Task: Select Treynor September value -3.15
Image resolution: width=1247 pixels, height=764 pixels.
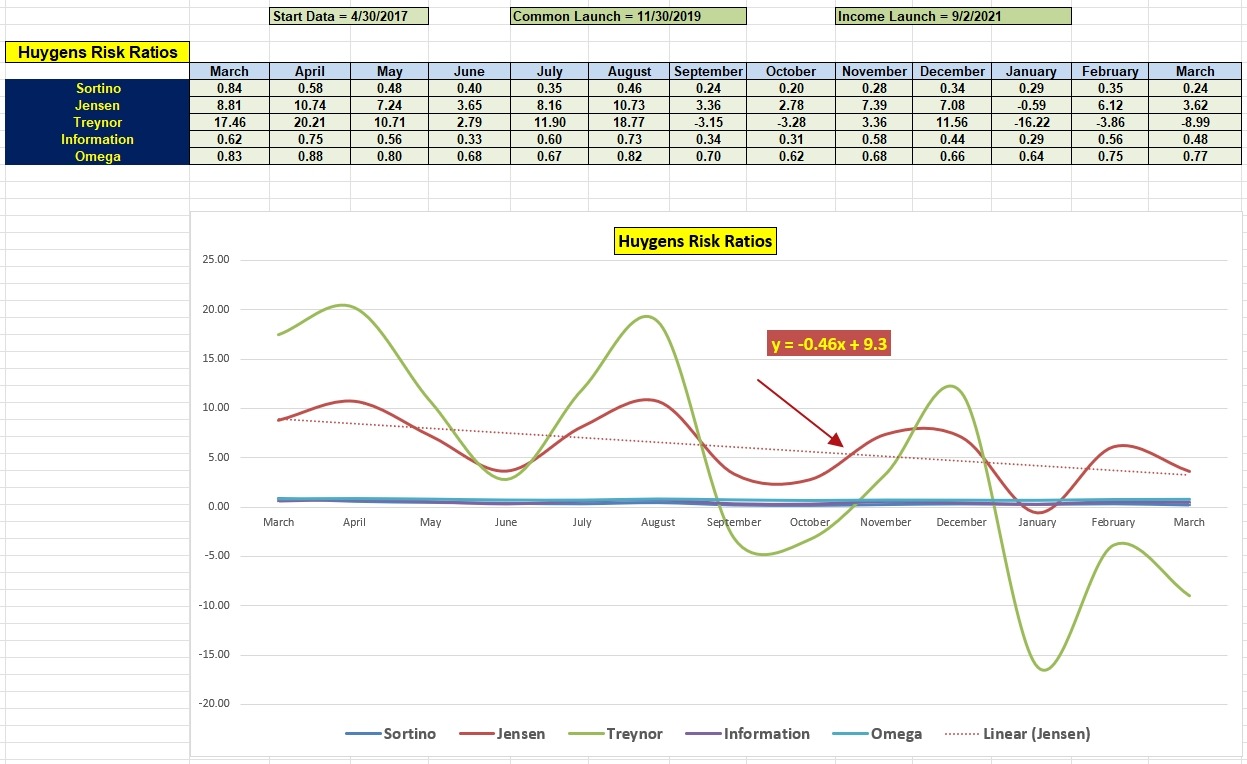Action: (708, 122)
